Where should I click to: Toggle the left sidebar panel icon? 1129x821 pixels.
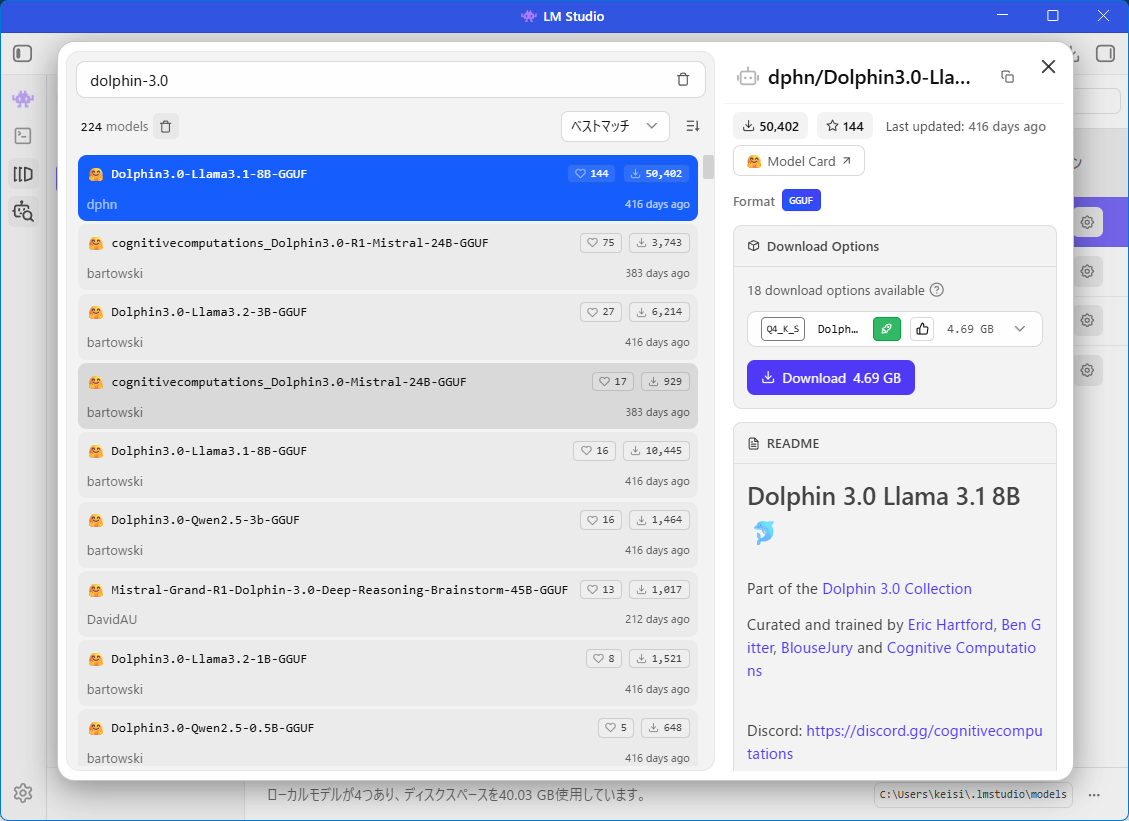(23, 53)
